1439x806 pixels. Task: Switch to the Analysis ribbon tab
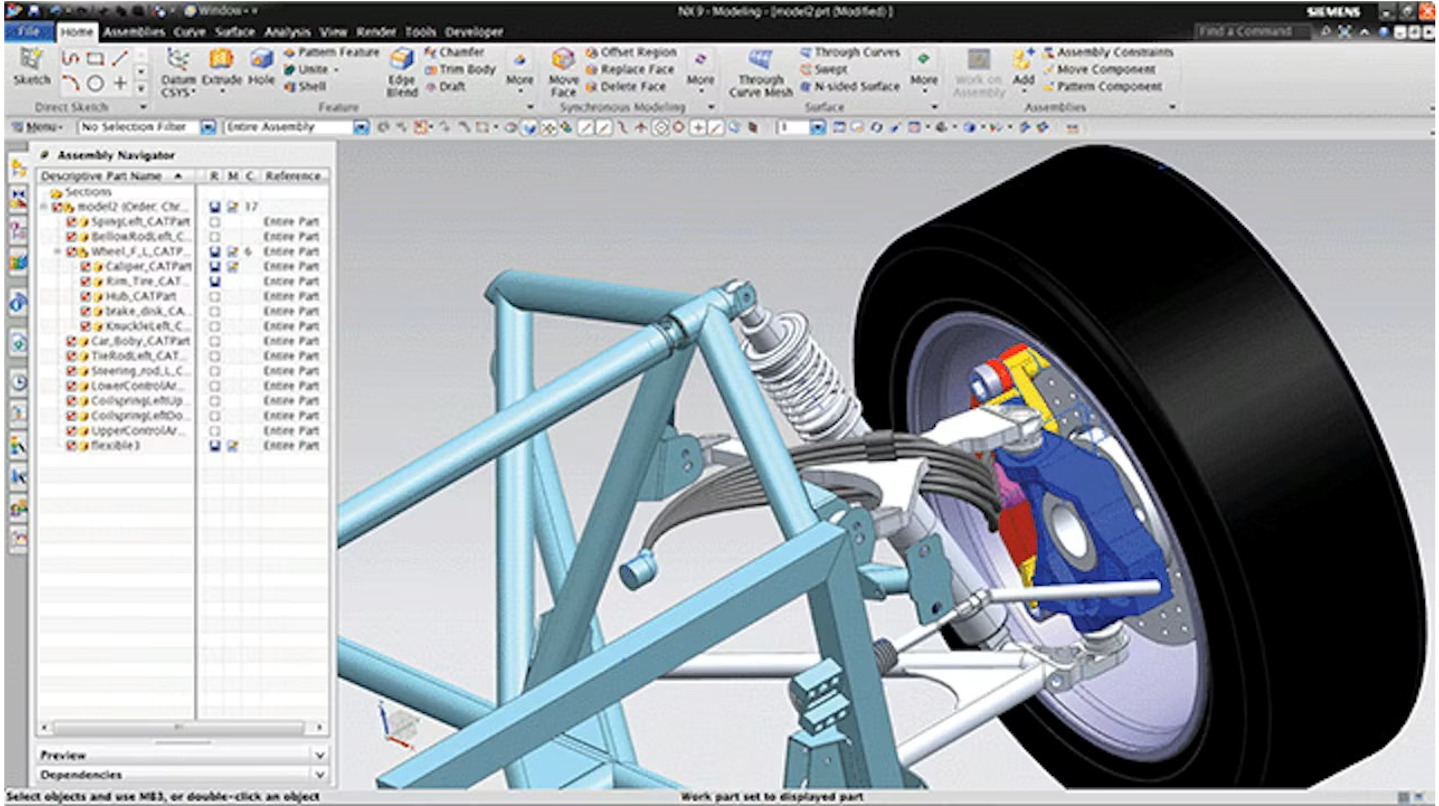(x=288, y=32)
